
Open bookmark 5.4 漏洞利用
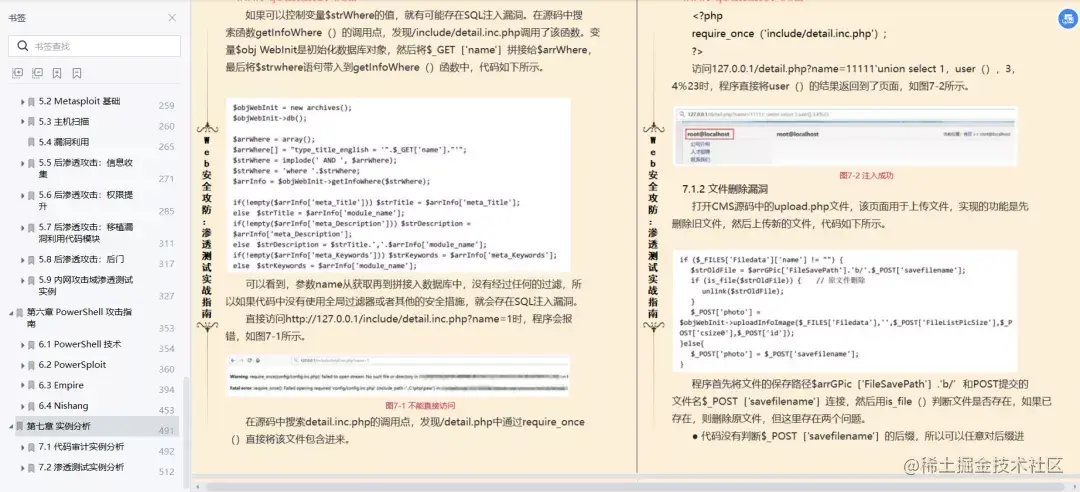[x=64, y=142]
